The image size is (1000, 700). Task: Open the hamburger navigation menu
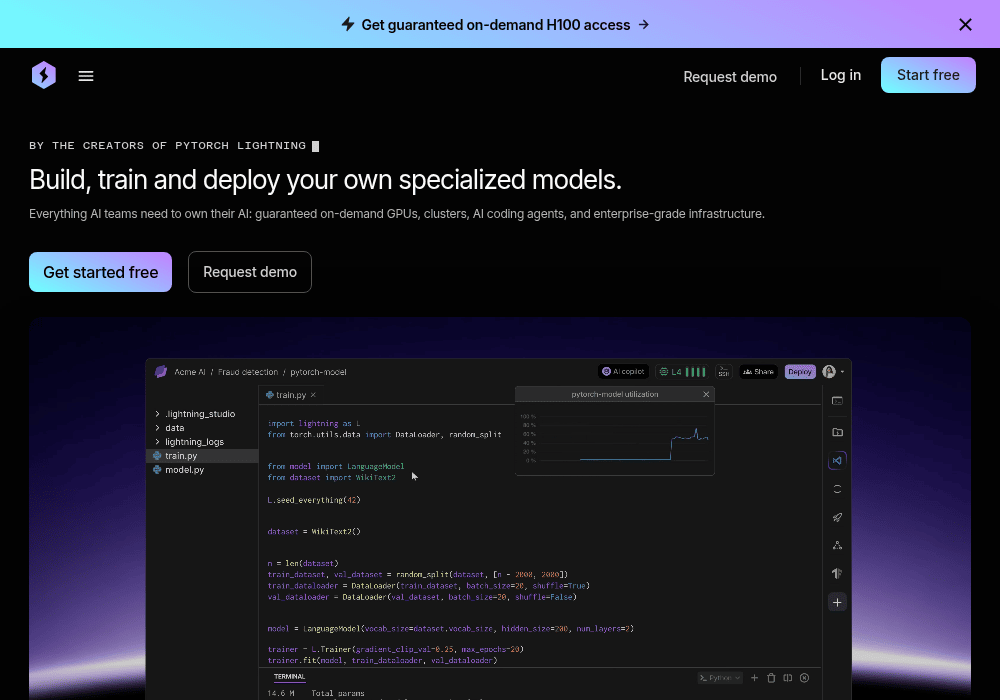point(86,76)
